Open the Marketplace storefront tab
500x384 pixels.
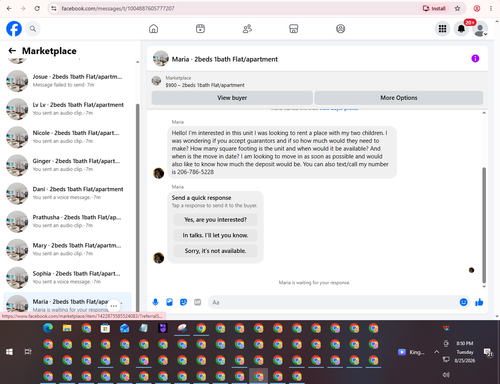tap(294, 29)
